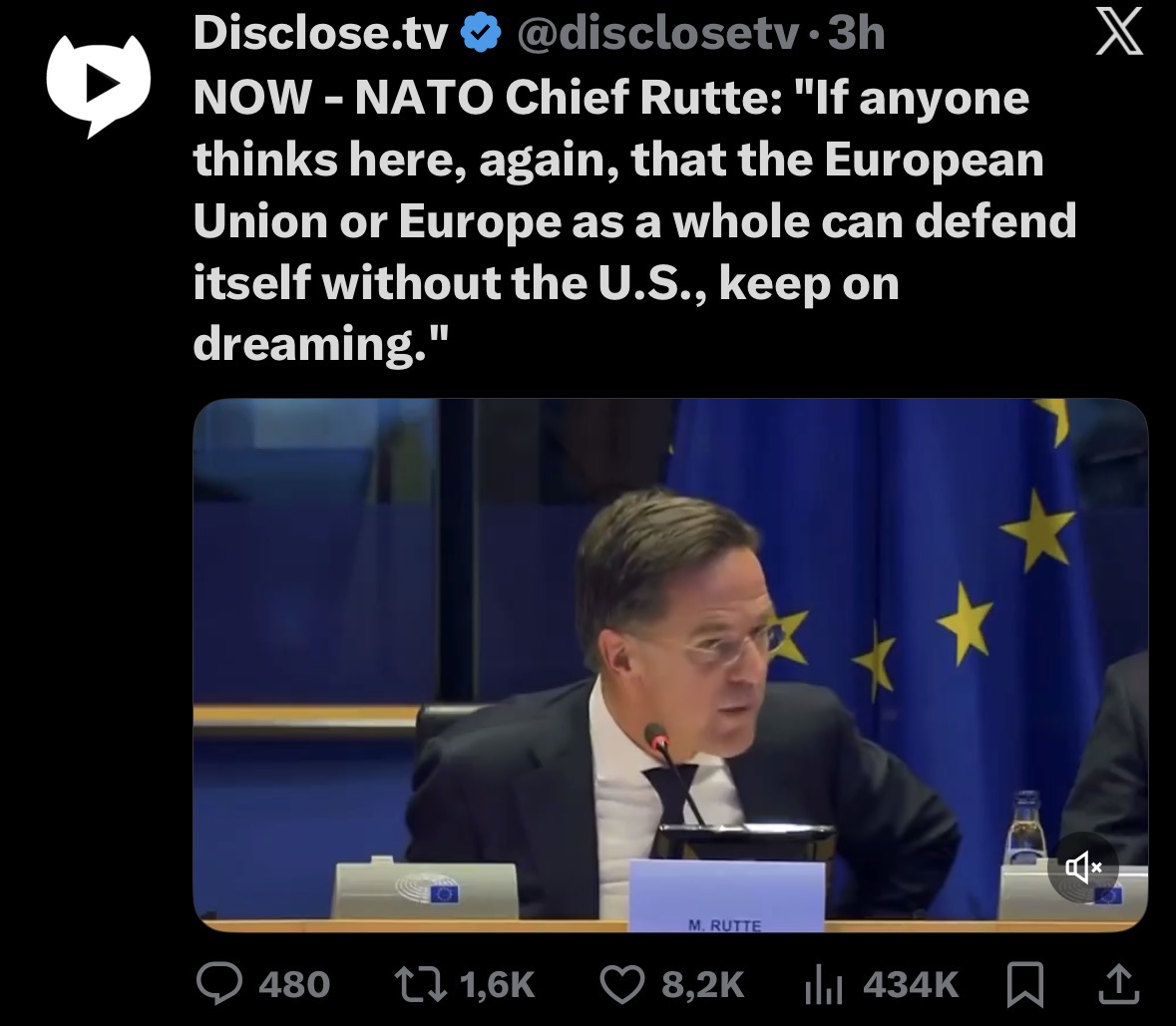Screen dimensions: 1176x1026
Task: Click the 1,6K reposts count
Action: point(498,985)
